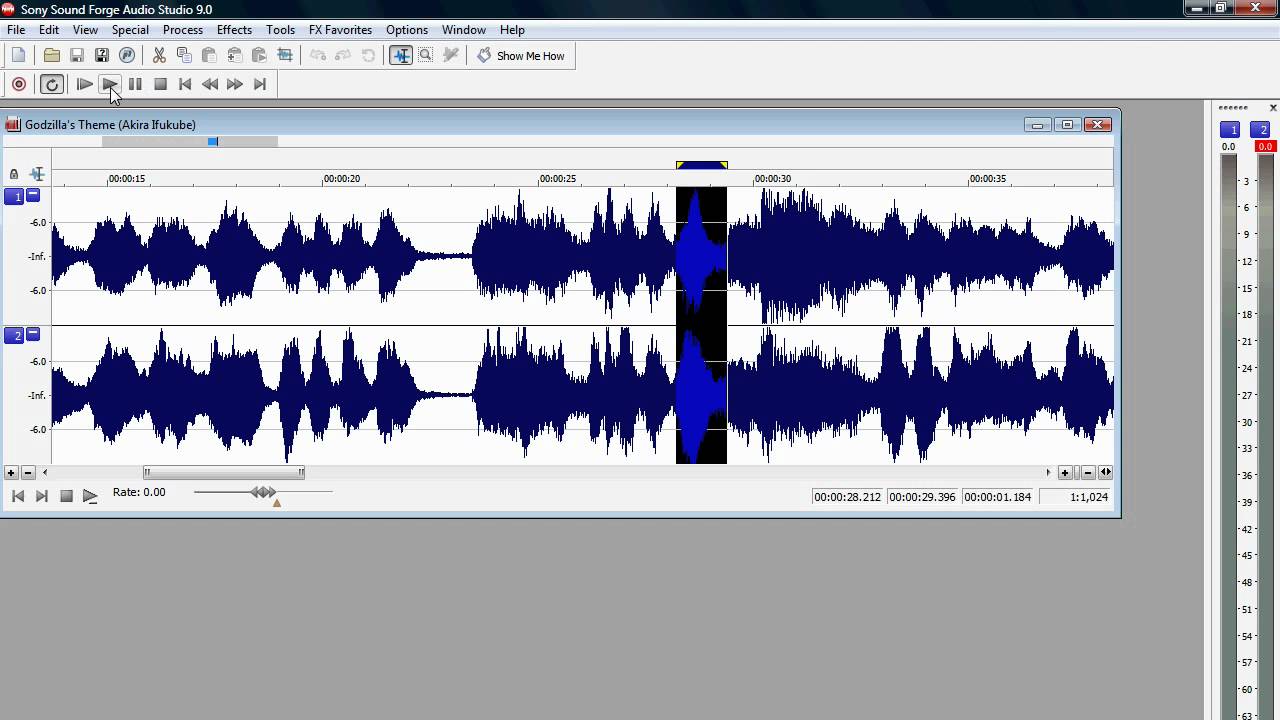The width and height of the screenshot is (1280, 720).
Task: Toggle Loop Playback in the transport bar
Action: click(52, 85)
